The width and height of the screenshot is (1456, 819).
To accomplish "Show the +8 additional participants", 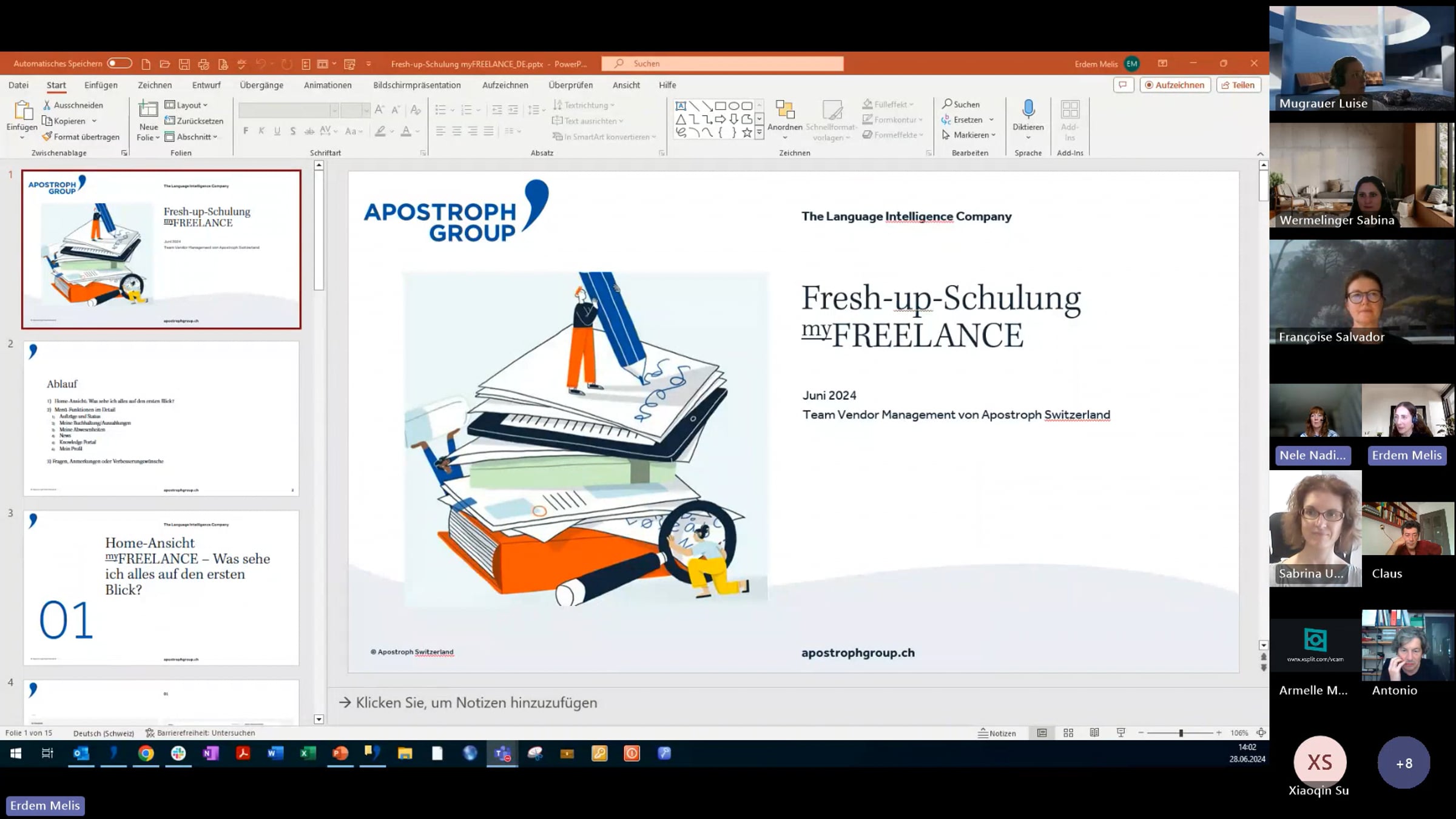I will click(x=1404, y=763).
